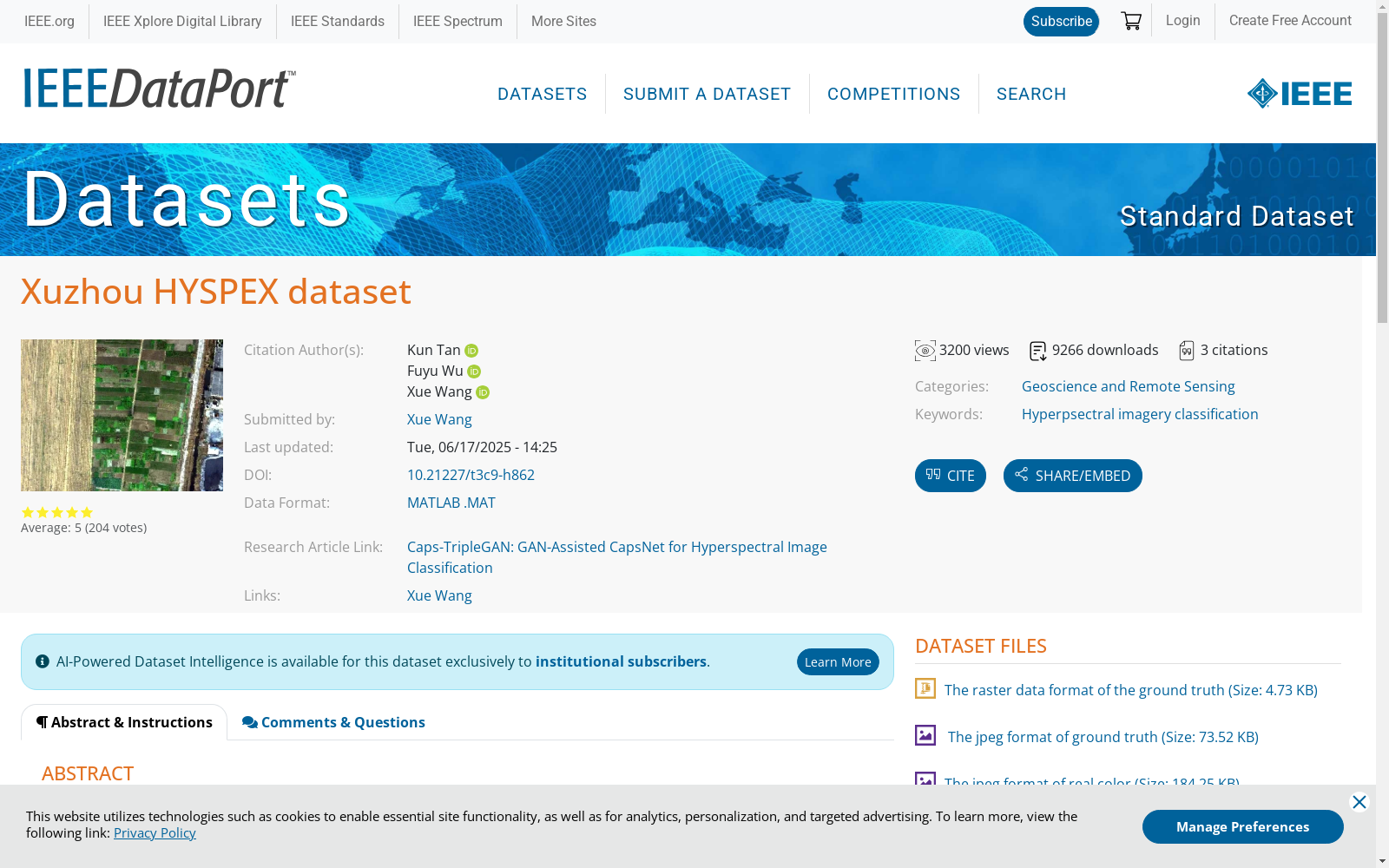Rate the dataset using the star rating
Viewport: 1389px width, 868px height.
[57, 512]
